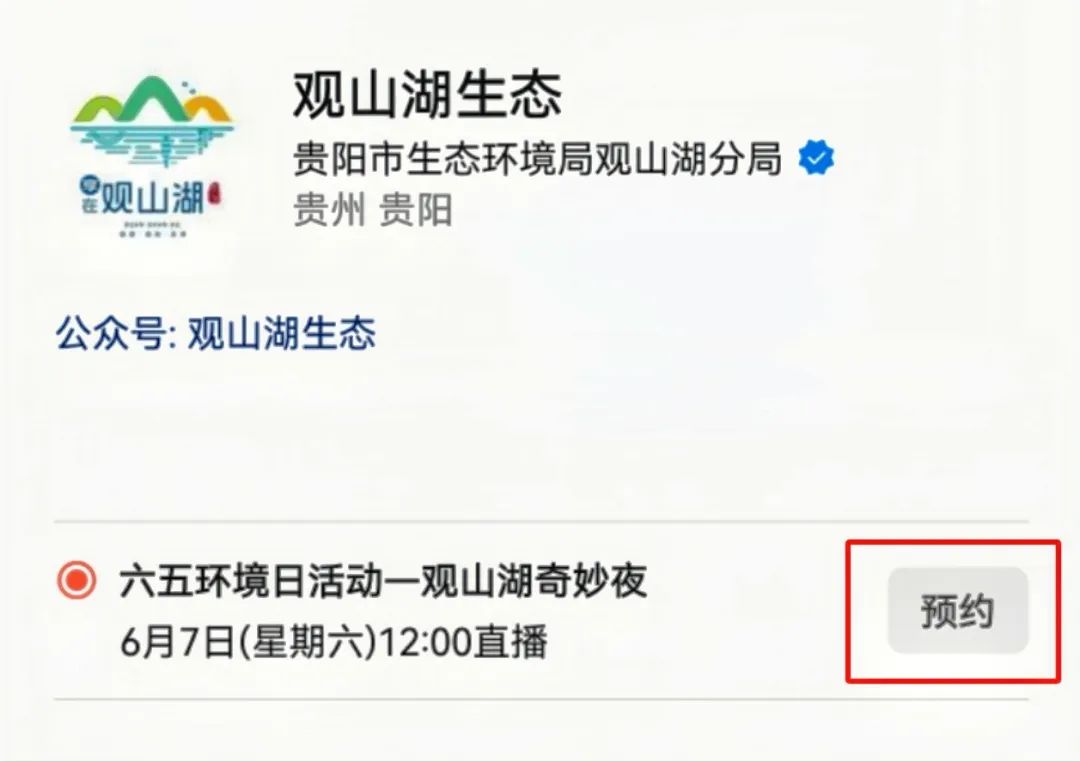1080x762 pixels.
Task: Open the 六五环境日活动—观山湖奇妙夜 live event title
Action: coord(383,581)
